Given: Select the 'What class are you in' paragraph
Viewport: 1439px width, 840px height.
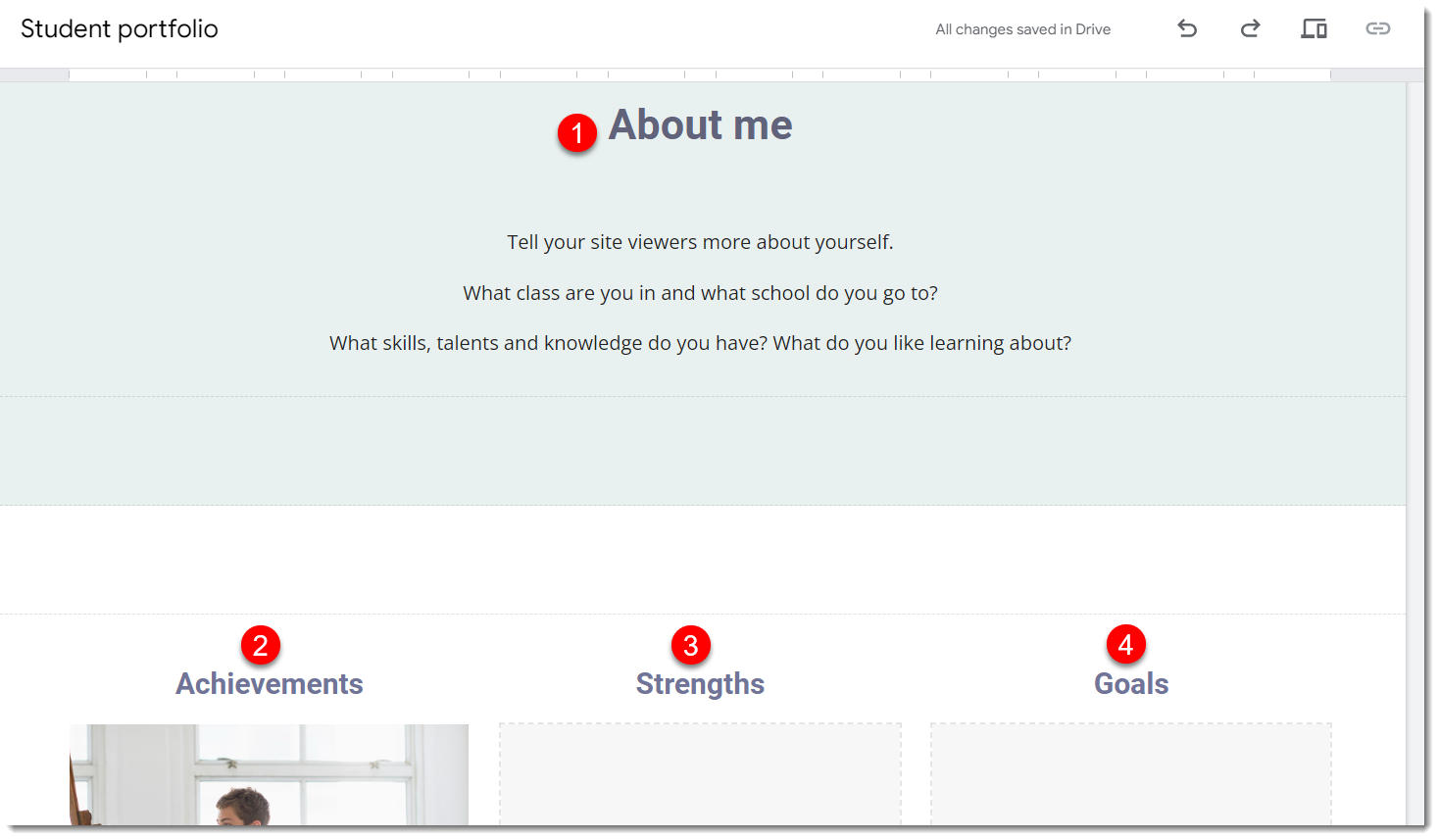Looking at the screenshot, I should (x=699, y=292).
